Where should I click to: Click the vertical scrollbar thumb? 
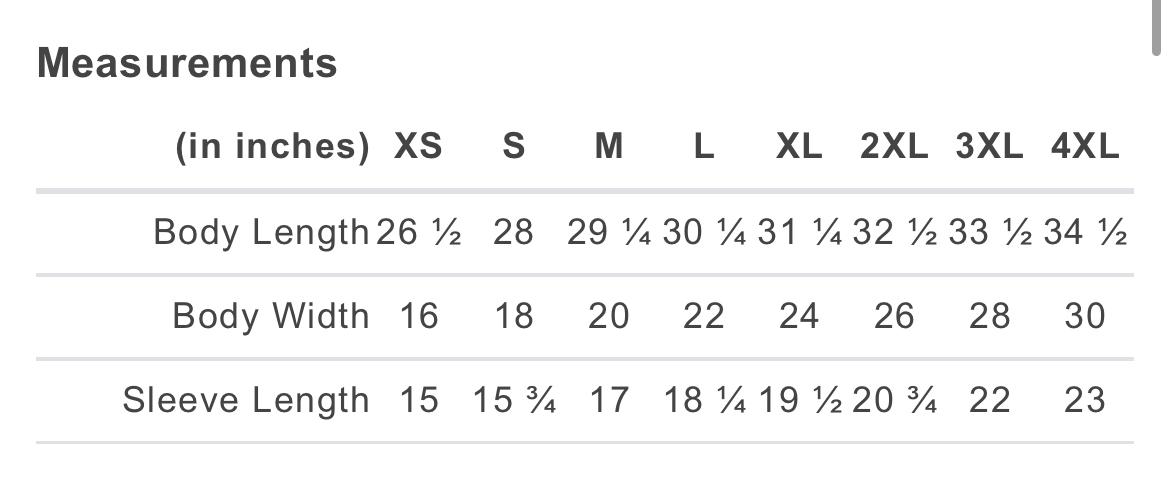(x=1158, y=26)
